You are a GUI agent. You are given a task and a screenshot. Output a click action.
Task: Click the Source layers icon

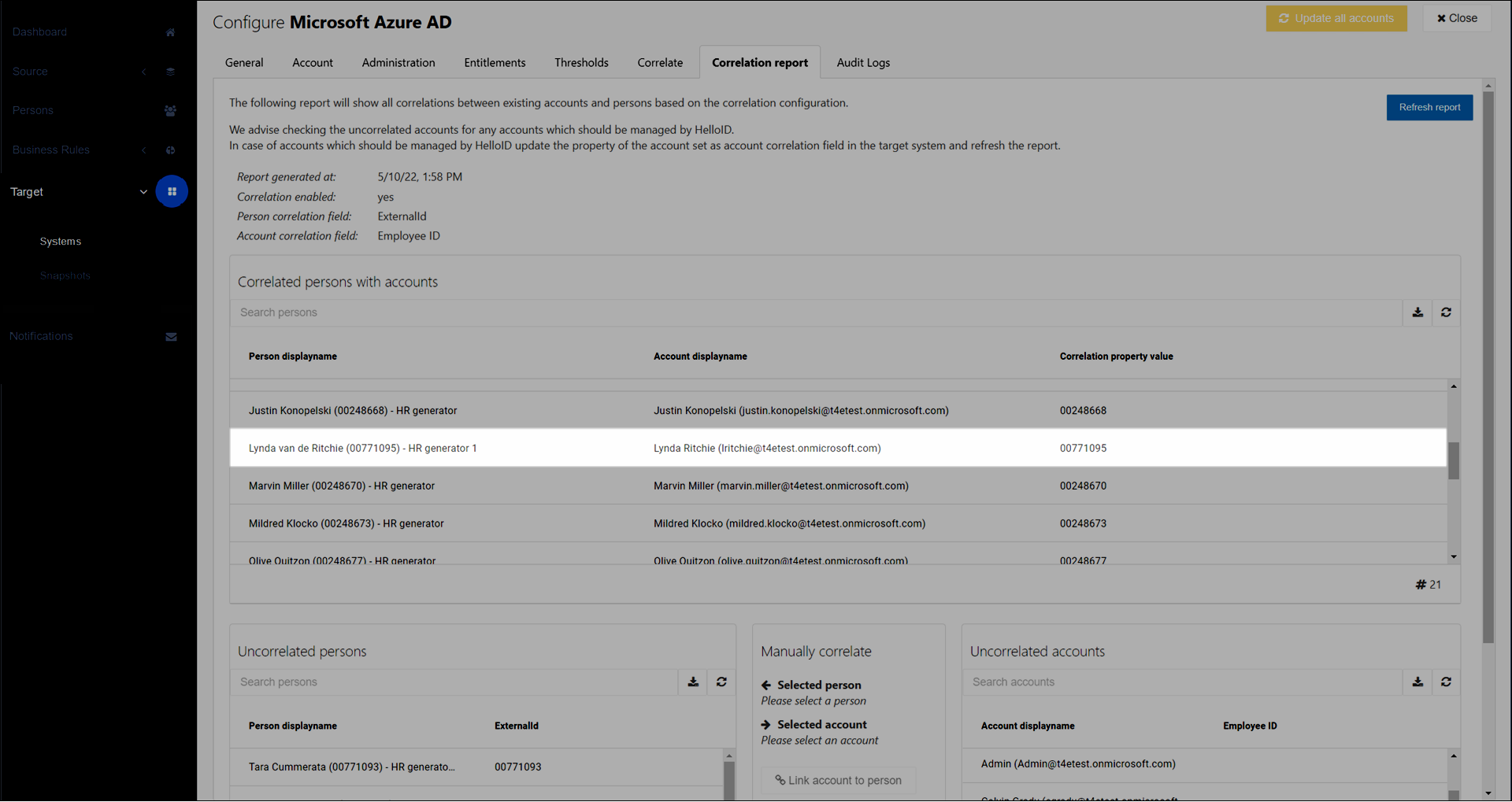pyautogui.click(x=170, y=72)
